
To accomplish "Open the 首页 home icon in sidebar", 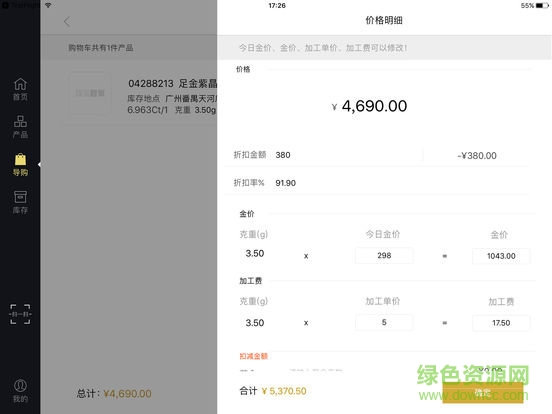I will (20, 89).
